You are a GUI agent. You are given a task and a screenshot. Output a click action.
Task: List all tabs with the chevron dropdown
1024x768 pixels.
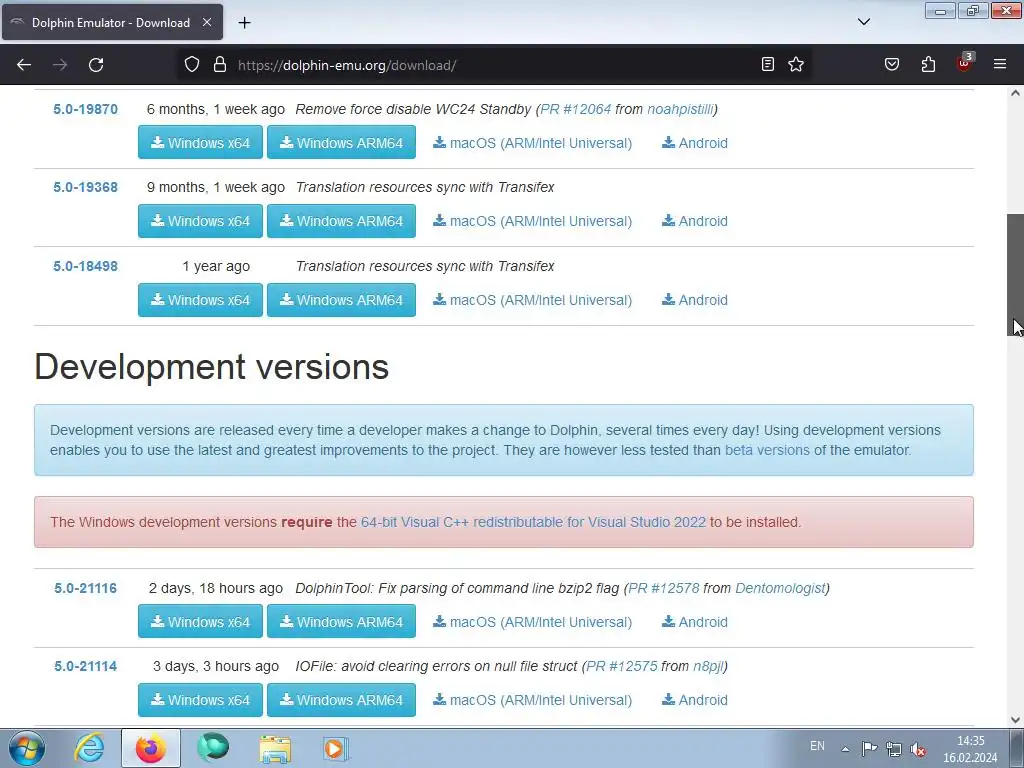click(863, 22)
